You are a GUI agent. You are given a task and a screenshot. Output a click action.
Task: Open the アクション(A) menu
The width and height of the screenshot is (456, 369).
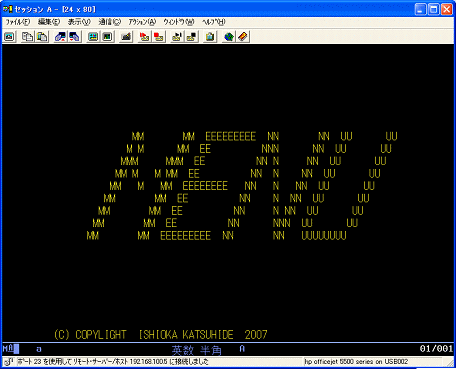tap(142, 22)
